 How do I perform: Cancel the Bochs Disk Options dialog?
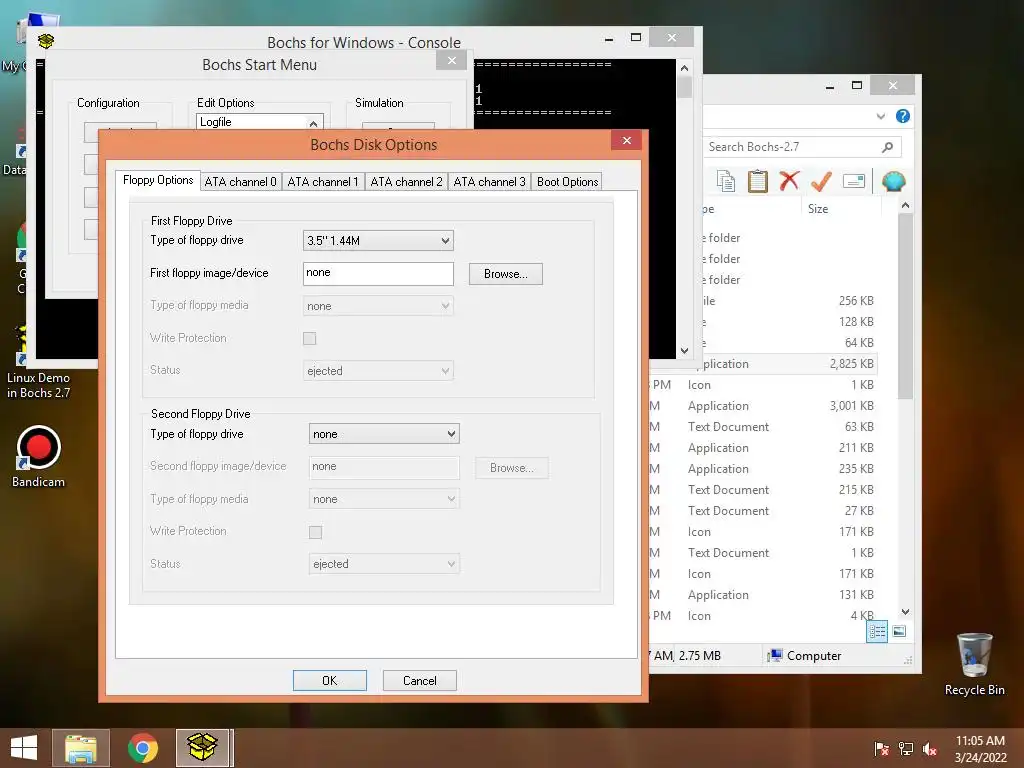pos(419,680)
